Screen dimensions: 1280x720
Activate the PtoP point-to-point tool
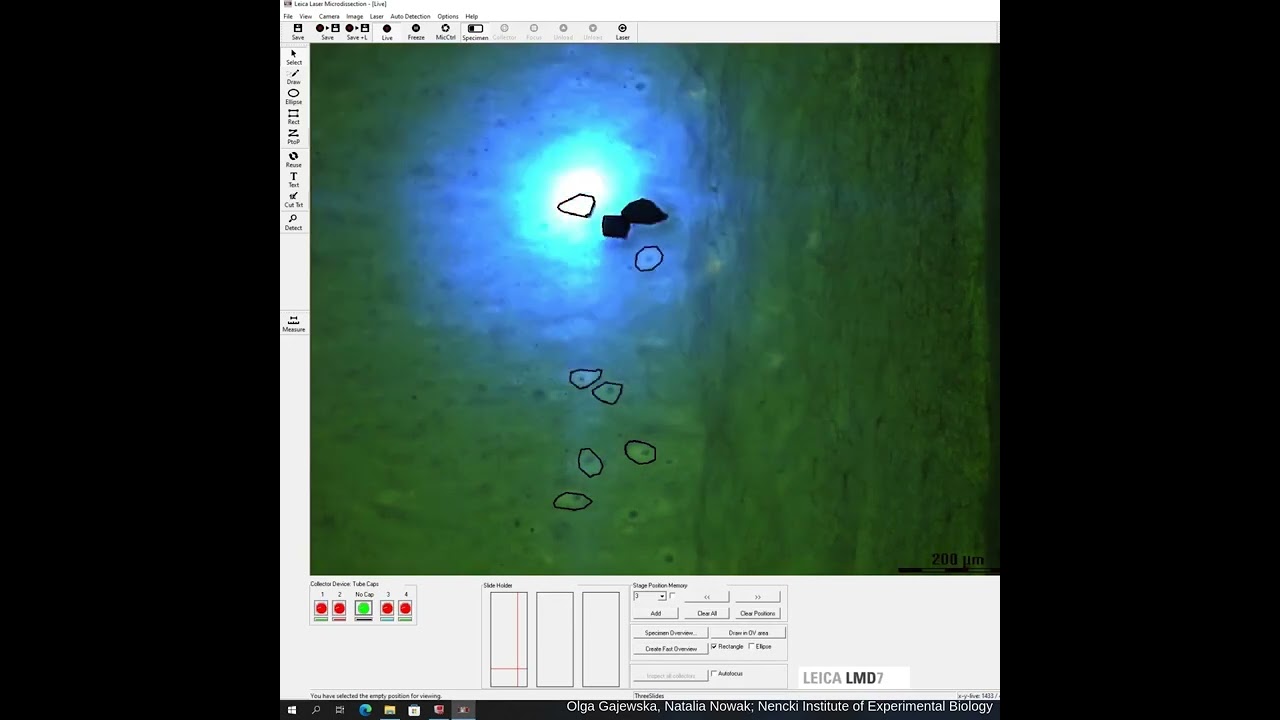[293, 137]
